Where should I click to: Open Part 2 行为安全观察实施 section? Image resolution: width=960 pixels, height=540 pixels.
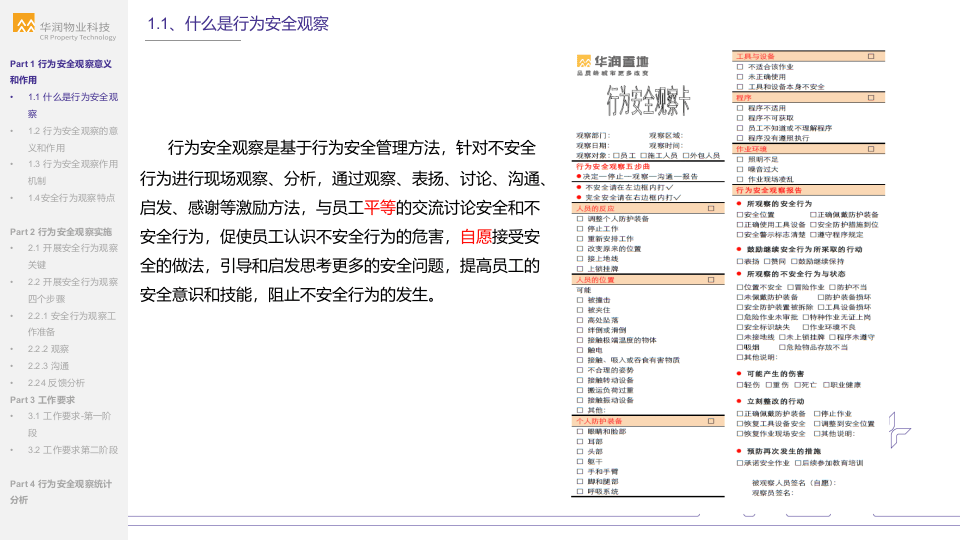61,231
